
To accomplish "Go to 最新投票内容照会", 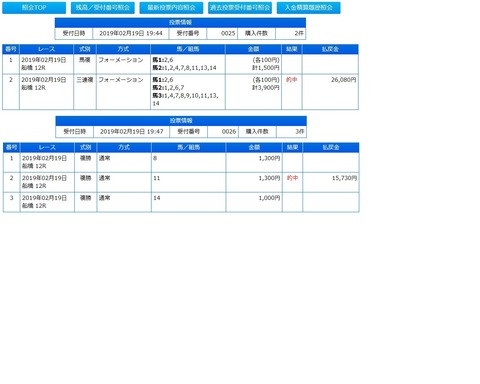I will [171, 8].
